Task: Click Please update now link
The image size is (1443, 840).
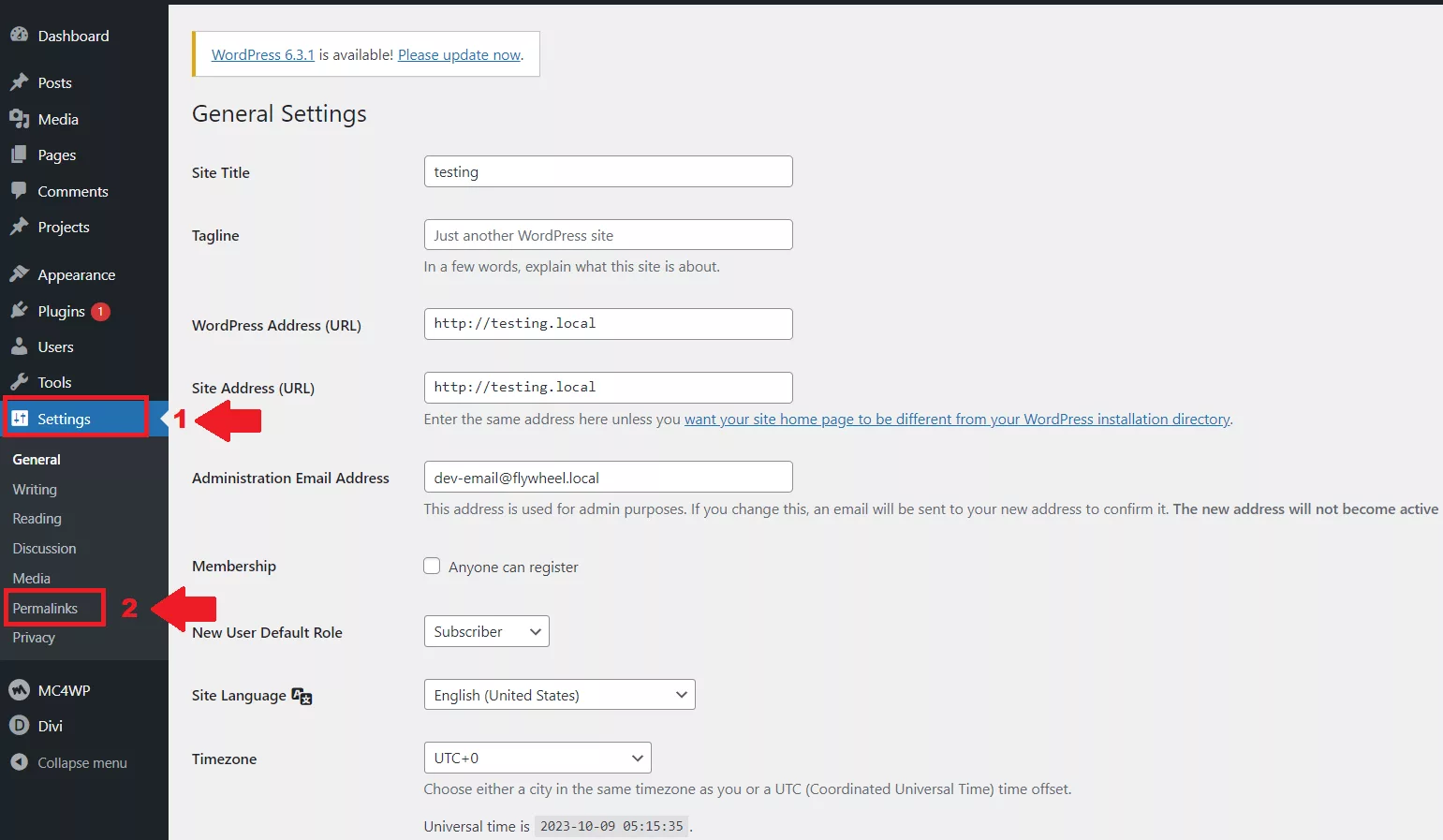Action: 460,55
